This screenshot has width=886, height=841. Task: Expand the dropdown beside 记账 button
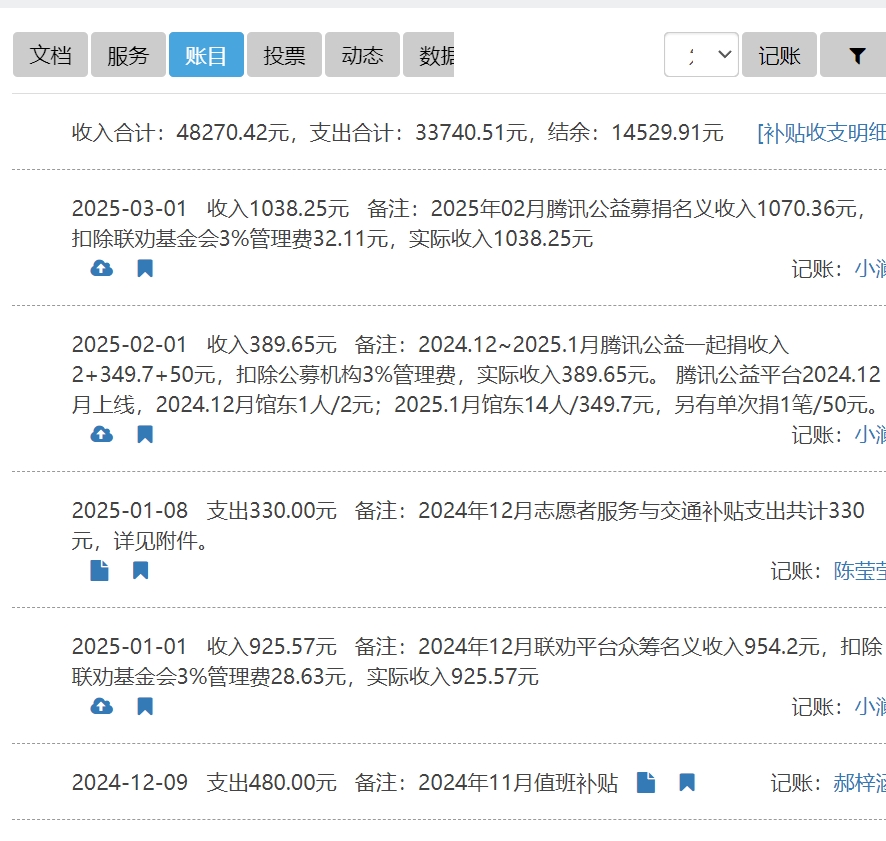click(x=701, y=55)
